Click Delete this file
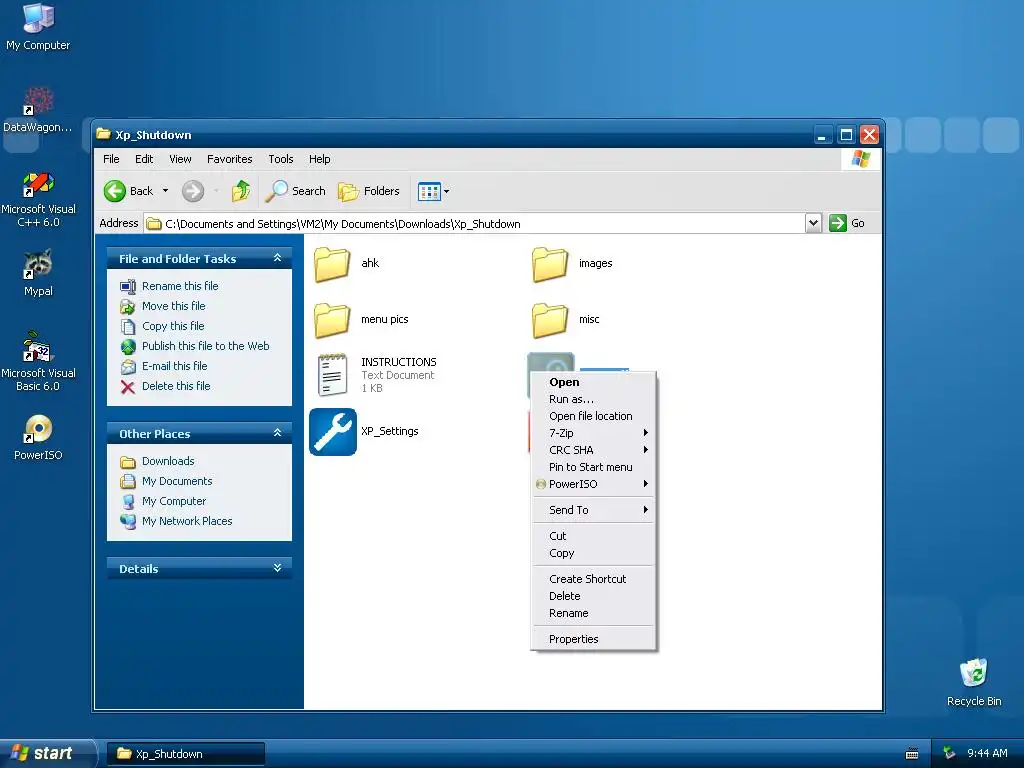The height and width of the screenshot is (768, 1024). coord(176,387)
